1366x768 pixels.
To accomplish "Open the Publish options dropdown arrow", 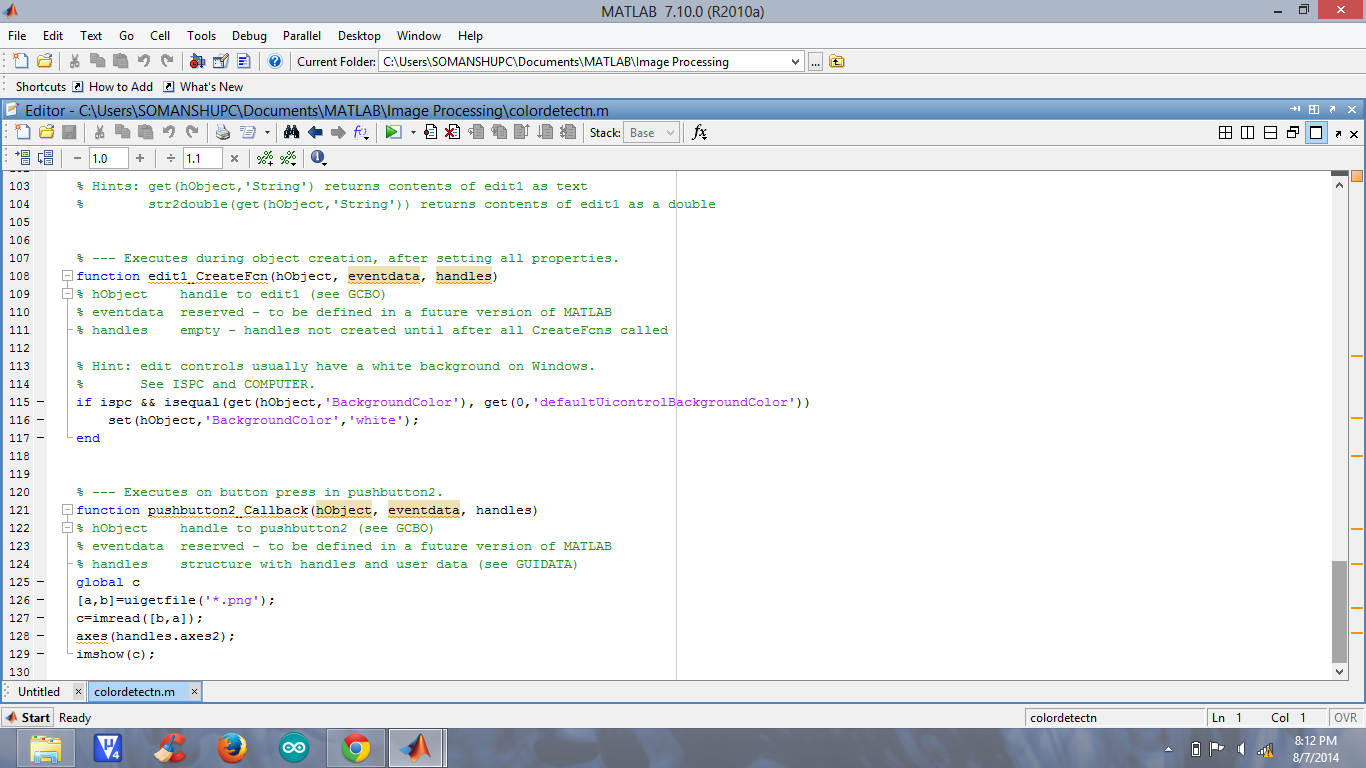I will coord(267,132).
